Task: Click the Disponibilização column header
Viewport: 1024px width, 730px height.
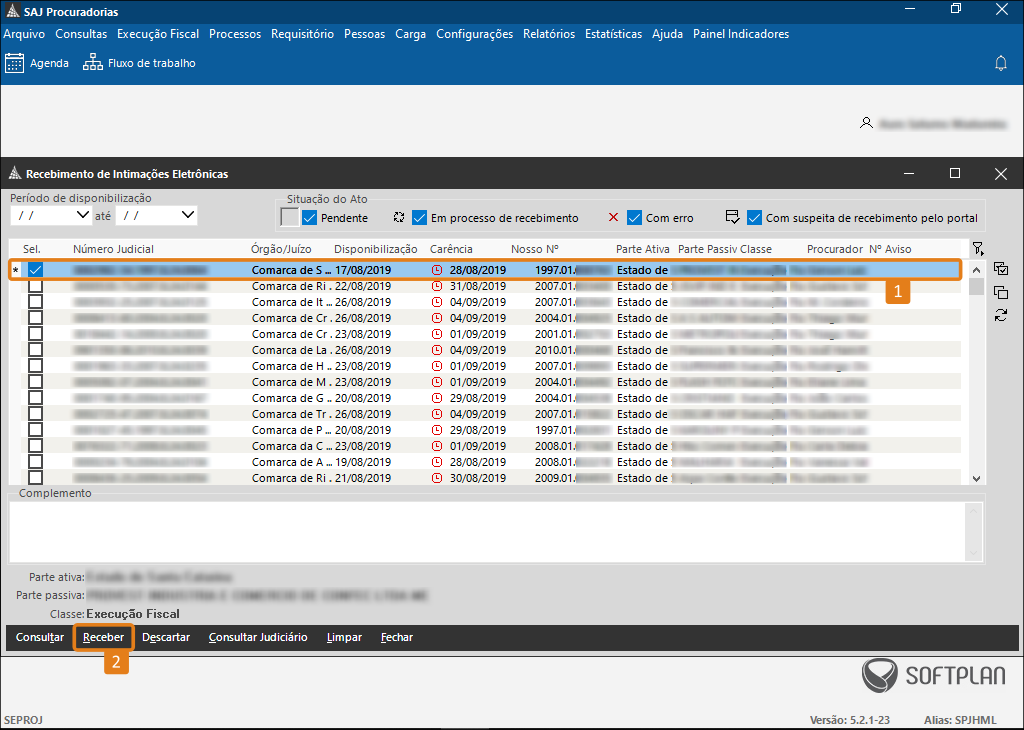Action: pyautogui.click(x=376, y=249)
